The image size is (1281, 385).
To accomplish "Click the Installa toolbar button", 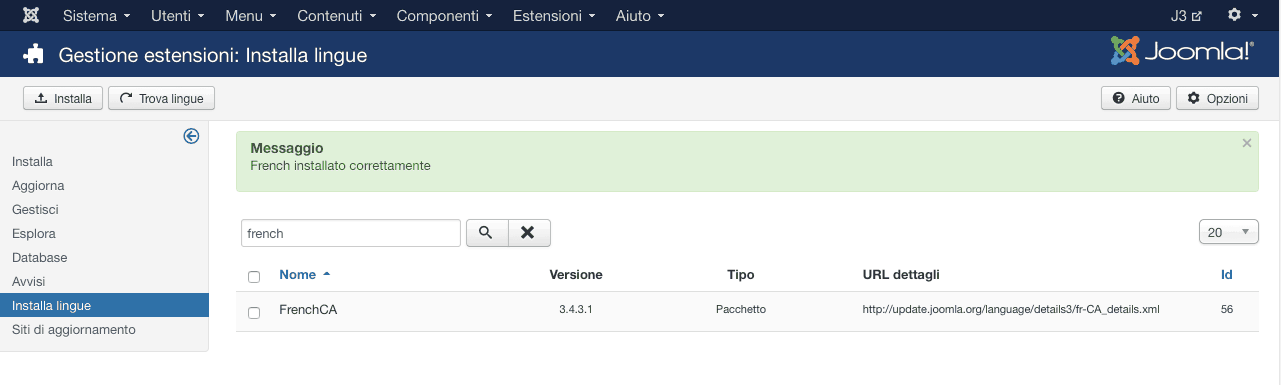I will pos(63,98).
